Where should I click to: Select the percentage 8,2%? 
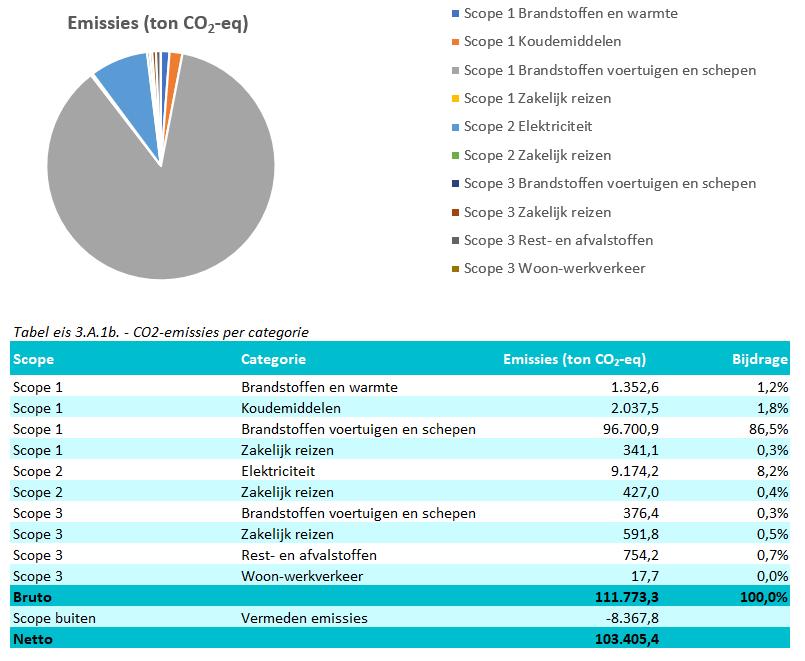(773, 471)
